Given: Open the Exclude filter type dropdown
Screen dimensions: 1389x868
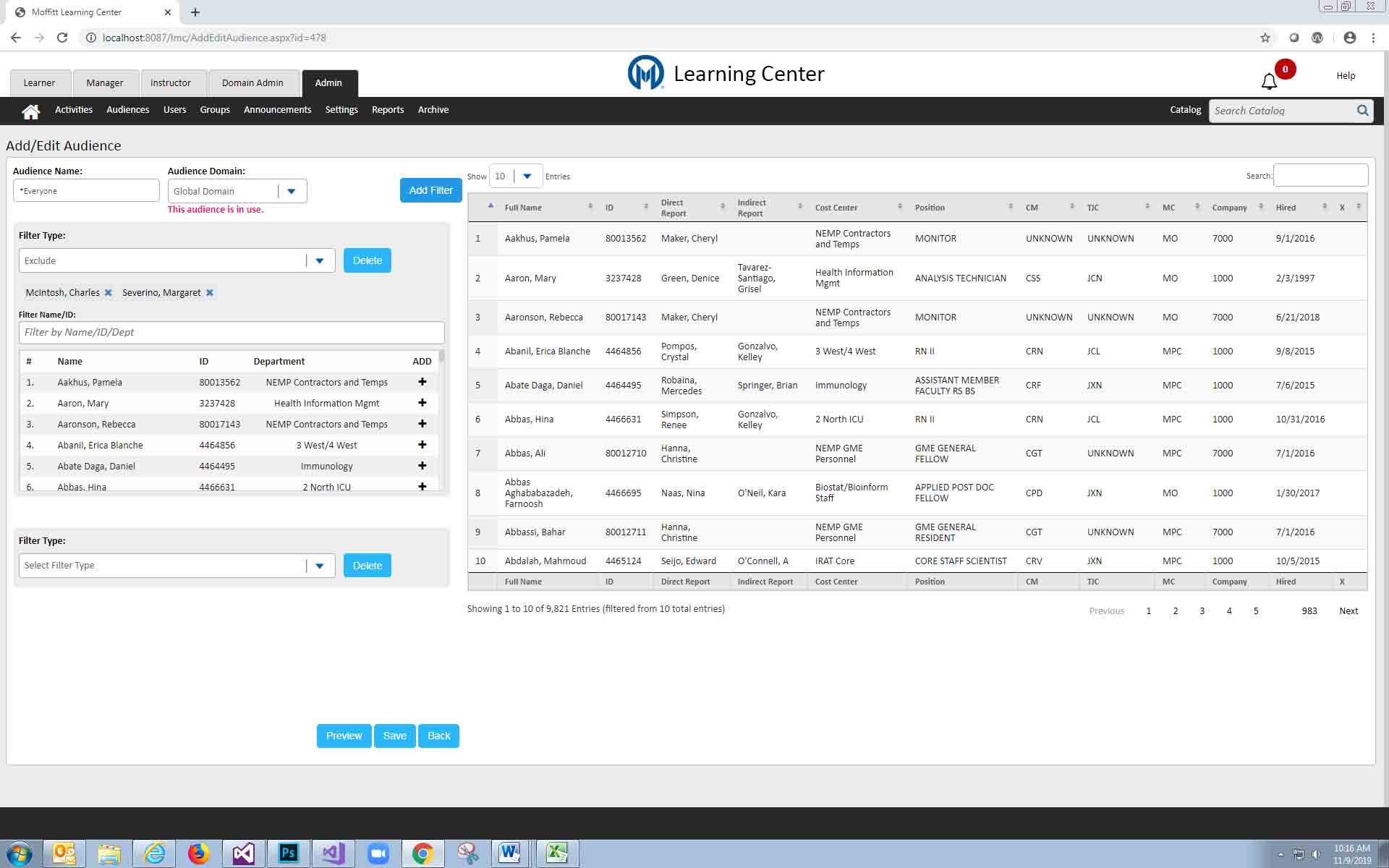Looking at the screenshot, I should (319, 261).
